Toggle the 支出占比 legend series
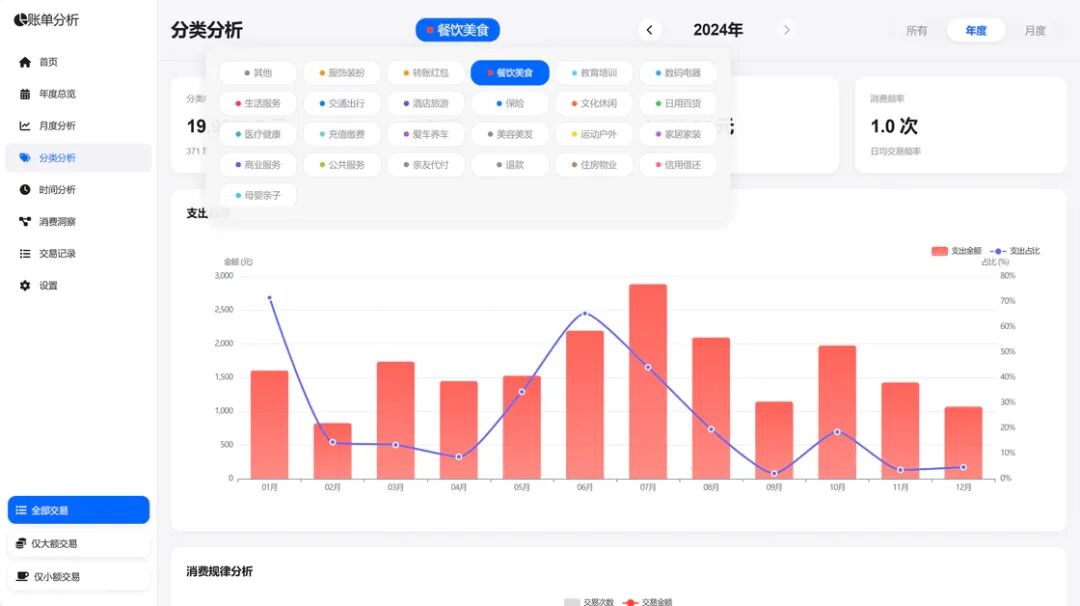This screenshot has height=606, width=1080. [1015, 251]
